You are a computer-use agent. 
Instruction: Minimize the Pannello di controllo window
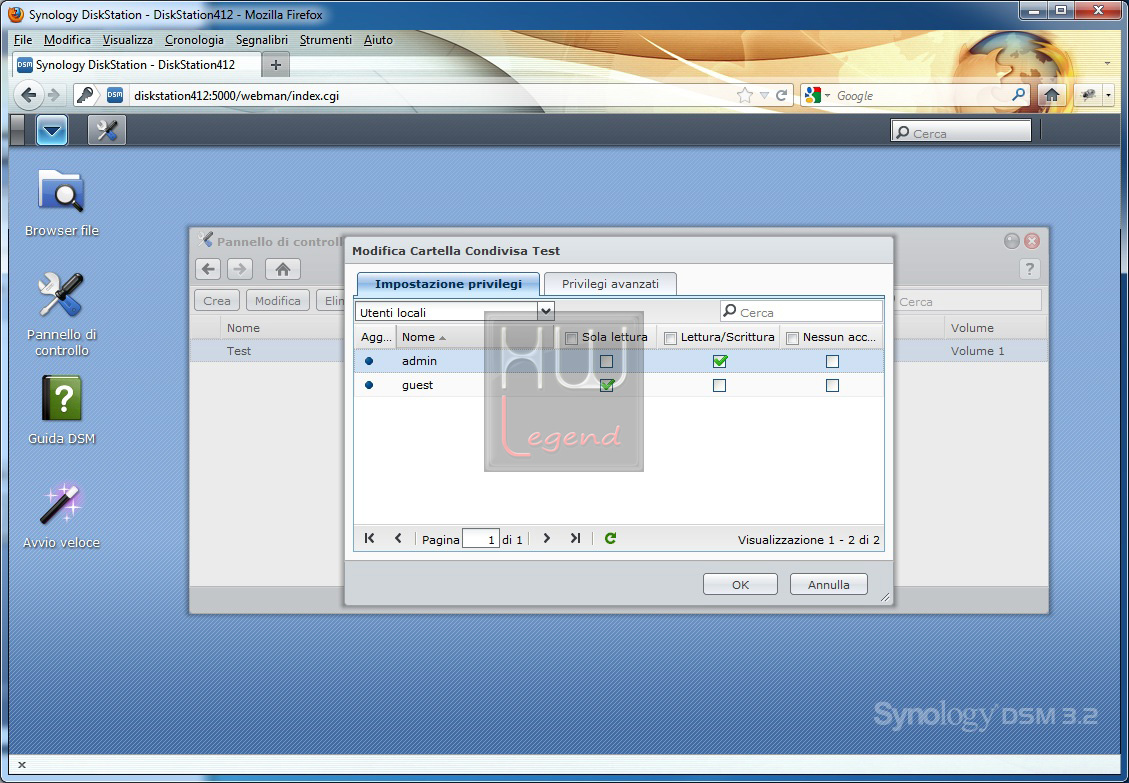point(1012,241)
